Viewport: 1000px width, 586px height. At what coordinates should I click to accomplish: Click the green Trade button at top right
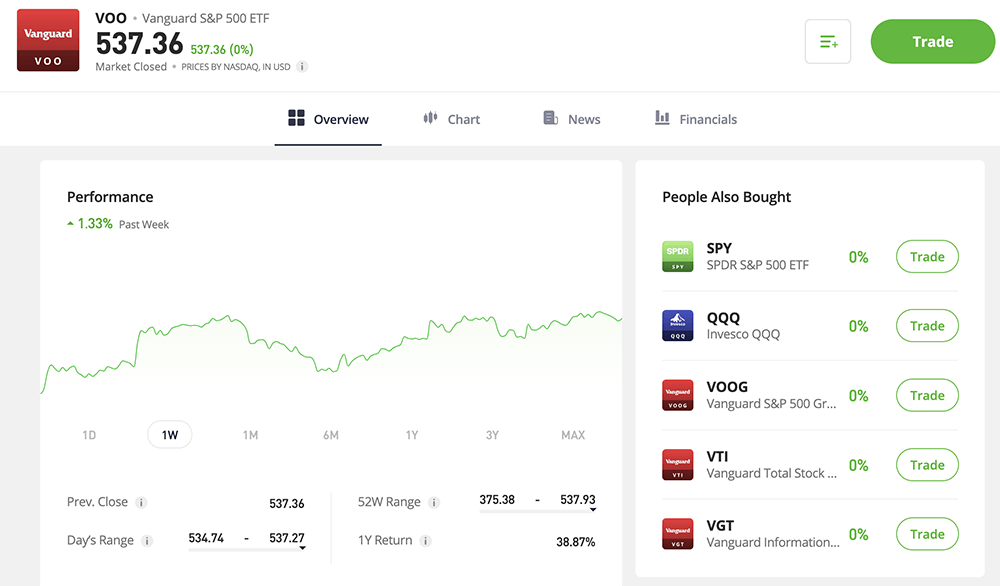tap(932, 41)
